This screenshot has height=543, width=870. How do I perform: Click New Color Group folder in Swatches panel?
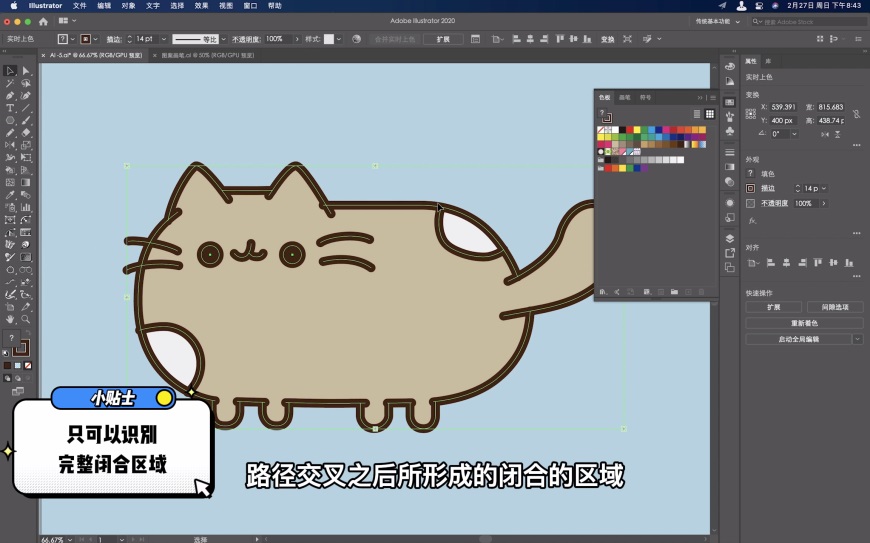pos(674,292)
